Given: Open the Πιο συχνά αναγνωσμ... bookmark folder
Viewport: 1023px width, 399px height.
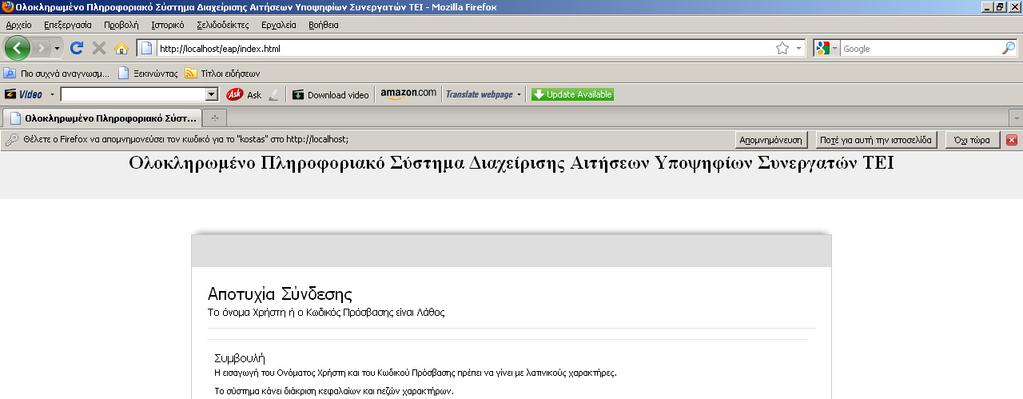Looking at the screenshot, I should coord(57,74).
